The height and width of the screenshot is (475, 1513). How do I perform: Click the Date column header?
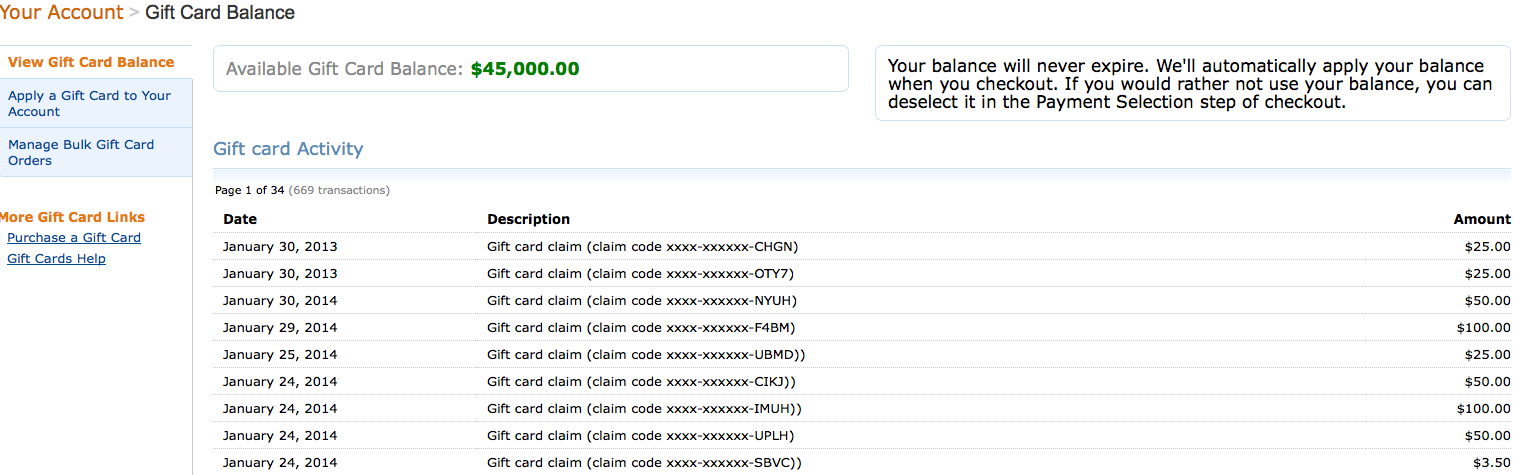tap(240, 219)
